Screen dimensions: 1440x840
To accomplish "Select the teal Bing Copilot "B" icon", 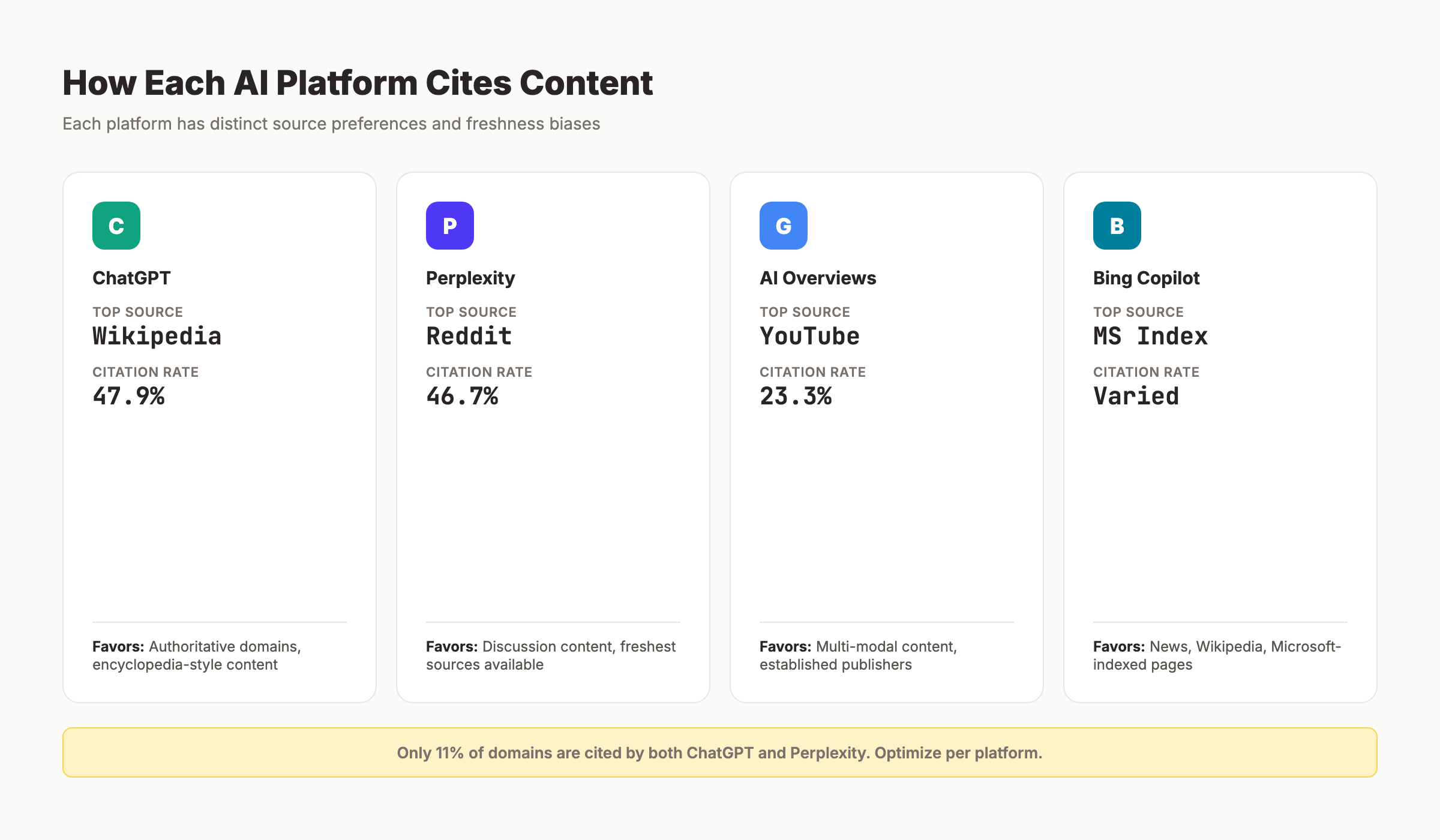I will point(1117,226).
